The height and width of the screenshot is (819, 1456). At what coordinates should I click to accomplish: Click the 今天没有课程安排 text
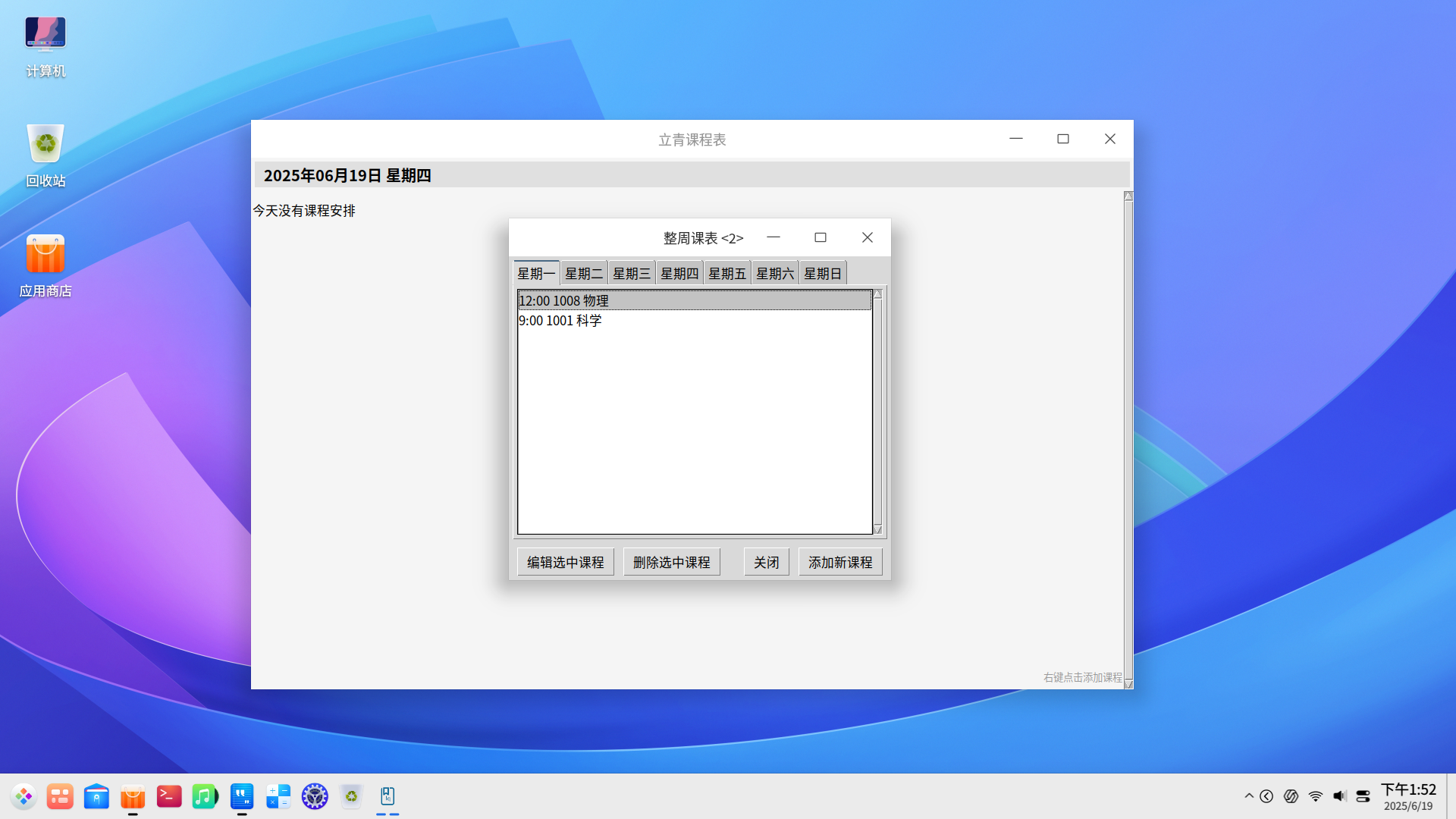tap(304, 211)
